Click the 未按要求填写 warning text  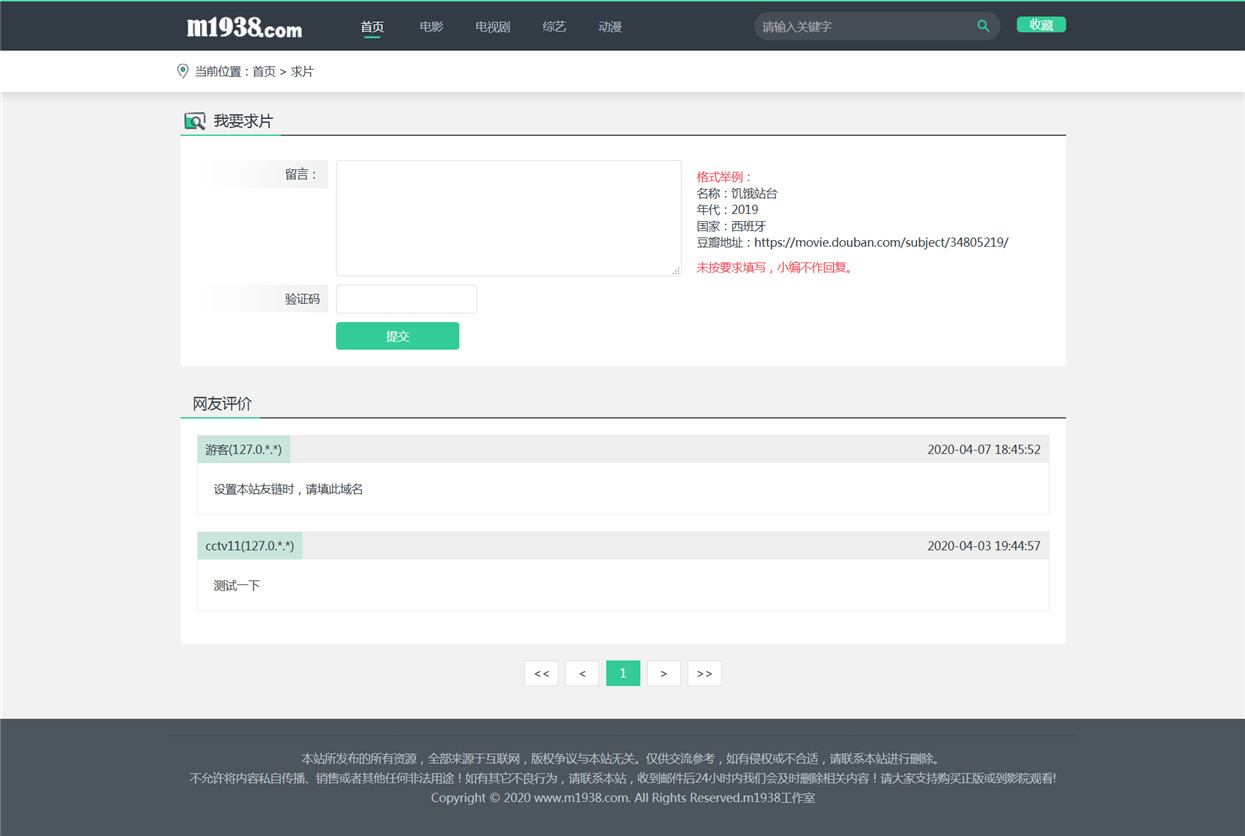pos(776,267)
